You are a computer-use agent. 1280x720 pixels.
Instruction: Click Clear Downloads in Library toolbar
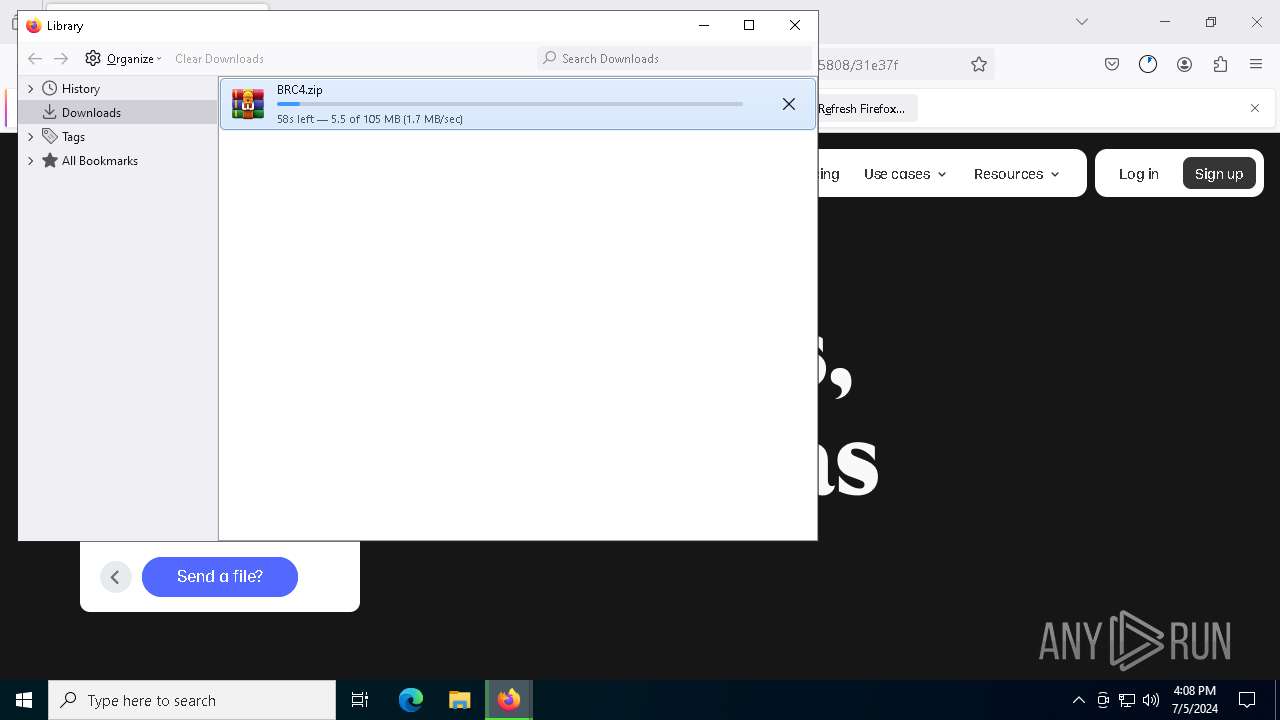point(219,59)
